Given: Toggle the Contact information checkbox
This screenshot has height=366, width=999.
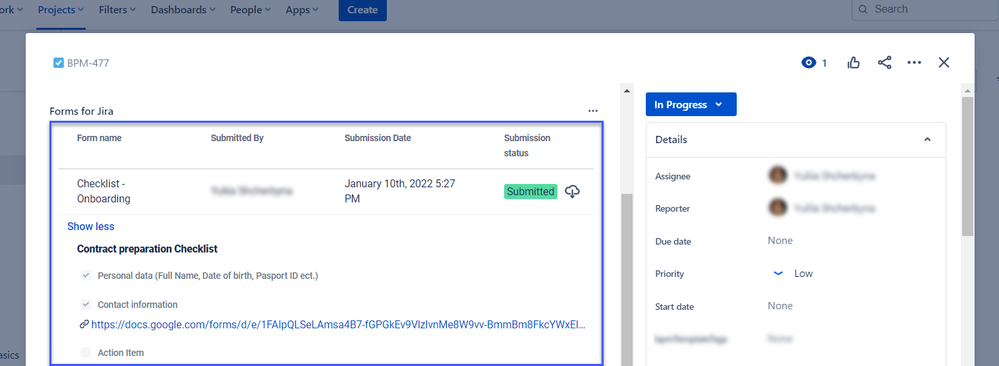Looking at the screenshot, I should tap(85, 304).
